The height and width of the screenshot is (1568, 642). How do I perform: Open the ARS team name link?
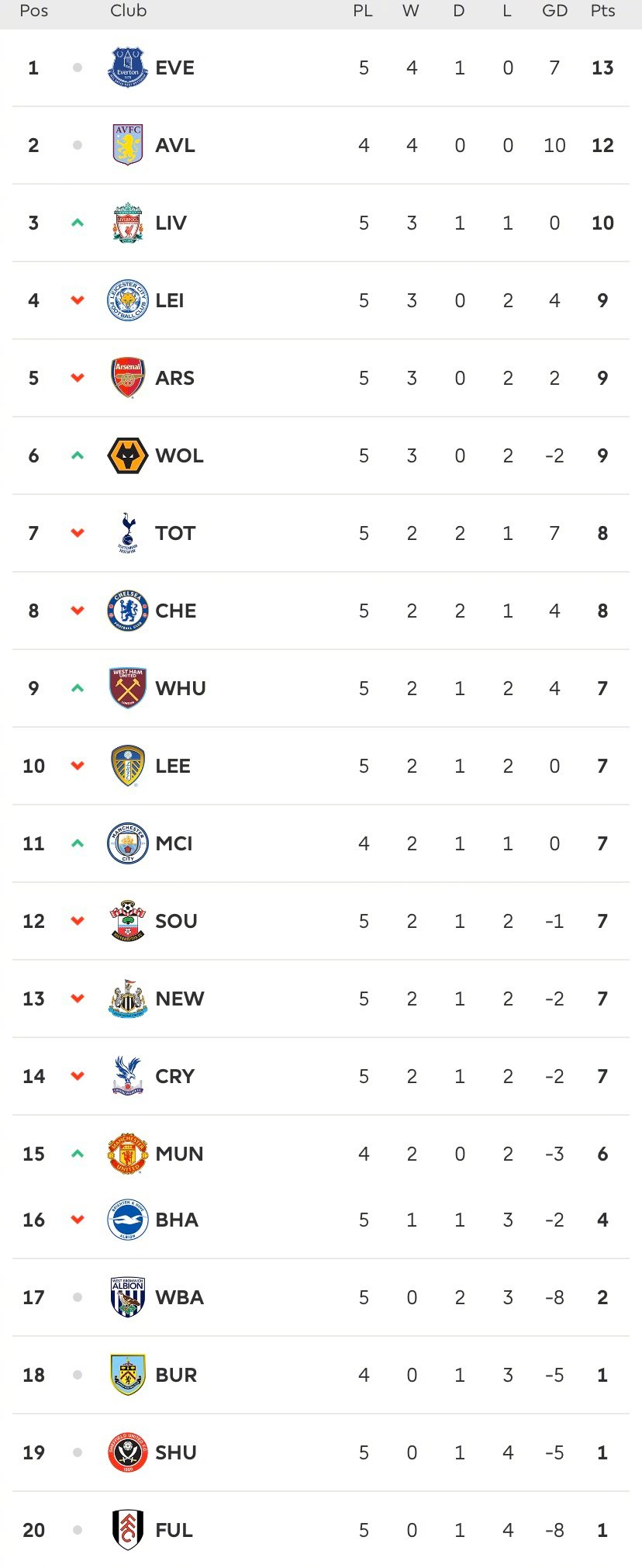tap(174, 378)
